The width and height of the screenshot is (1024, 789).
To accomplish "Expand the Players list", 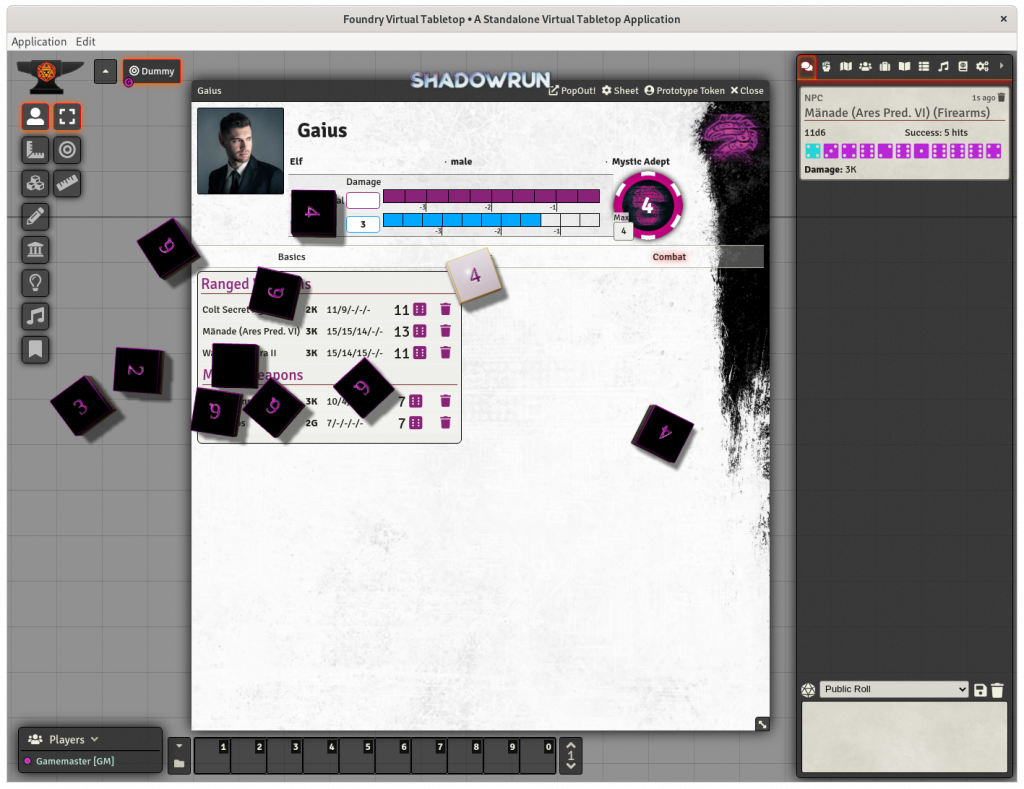I will coord(63,739).
